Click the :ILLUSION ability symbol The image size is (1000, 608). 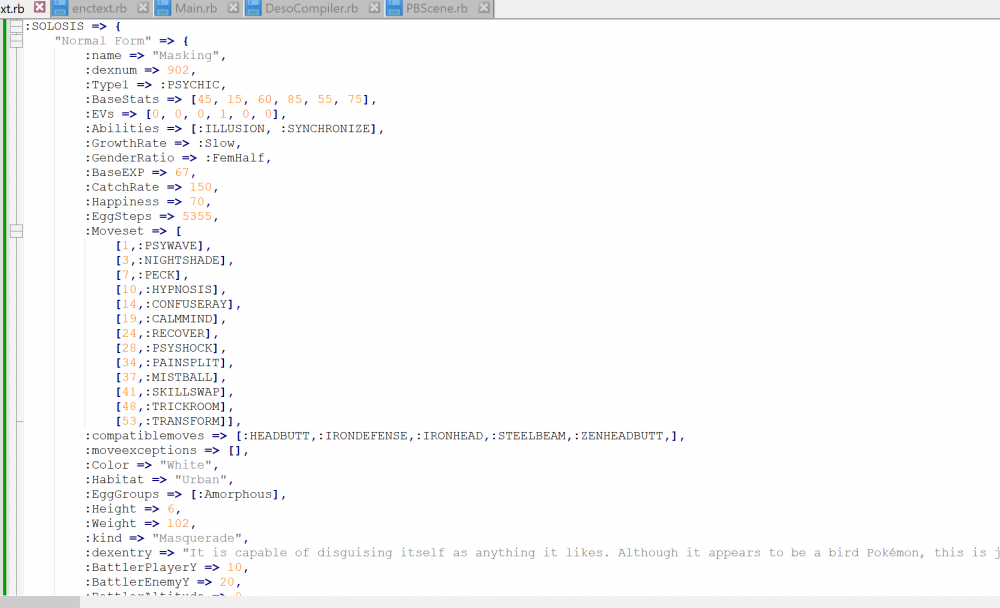(231, 129)
